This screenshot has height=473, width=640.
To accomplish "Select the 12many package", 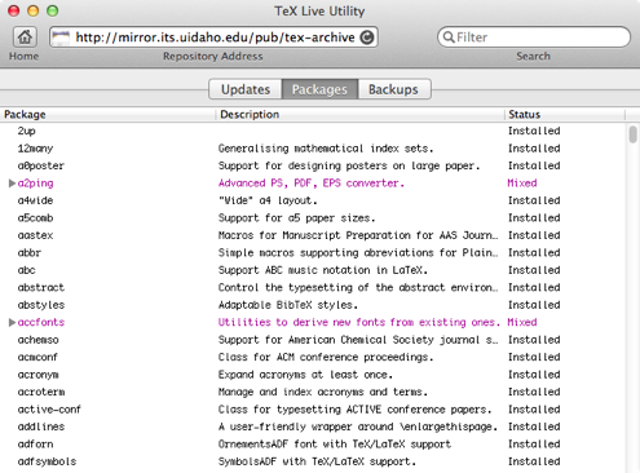I will click(35, 149).
